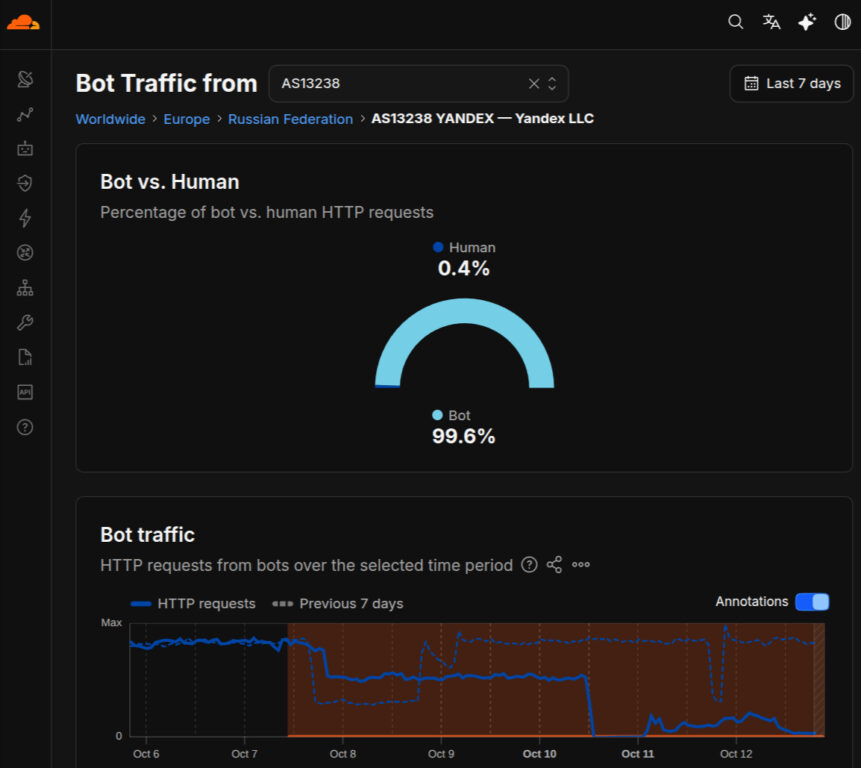The width and height of the screenshot is (861, 768).
Task: Navigate to Worldwide breadcrumb
Action: (x=110, y=119)
